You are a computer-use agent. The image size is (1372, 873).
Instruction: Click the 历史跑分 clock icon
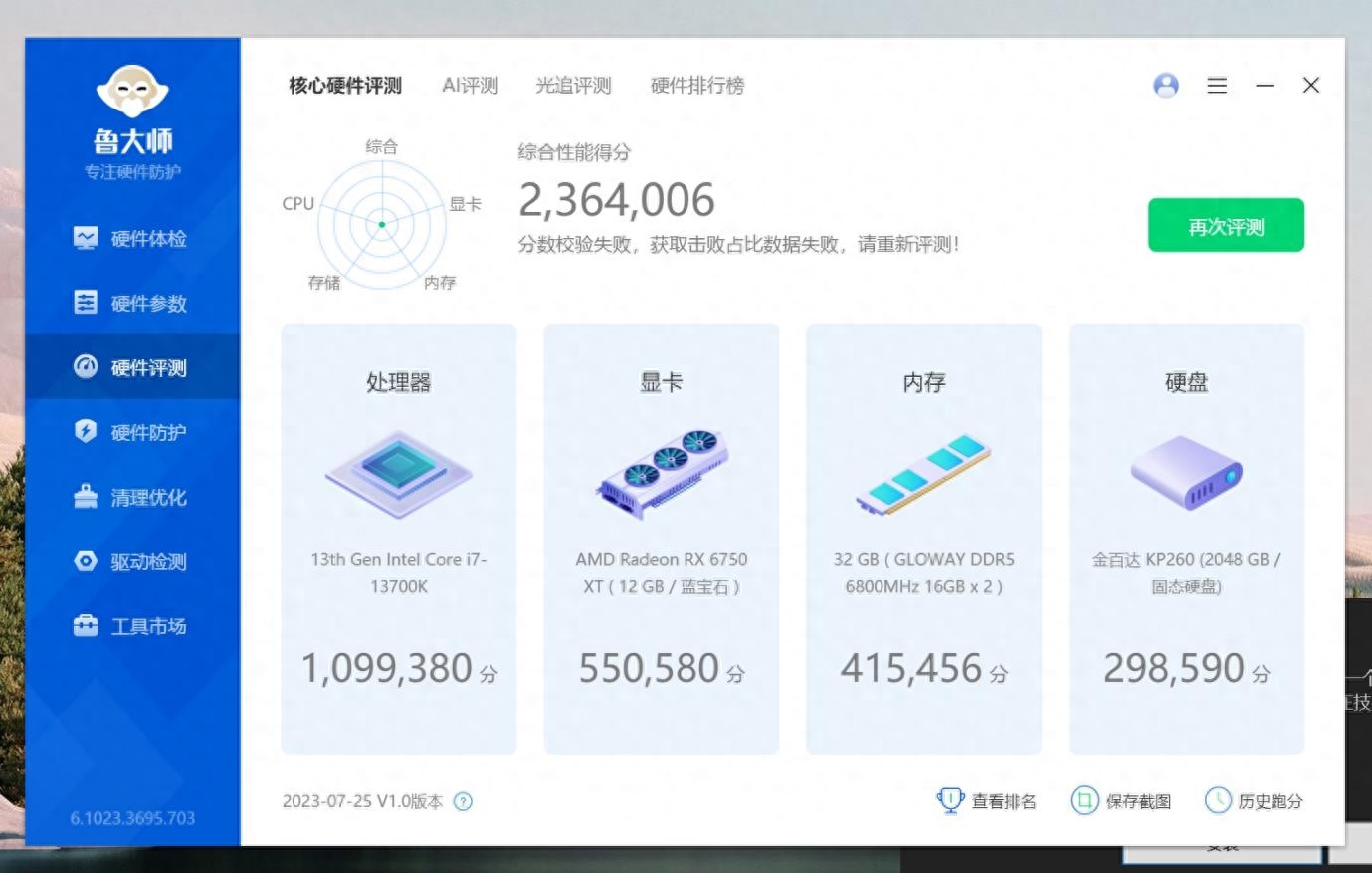(x=1218, y=800)
